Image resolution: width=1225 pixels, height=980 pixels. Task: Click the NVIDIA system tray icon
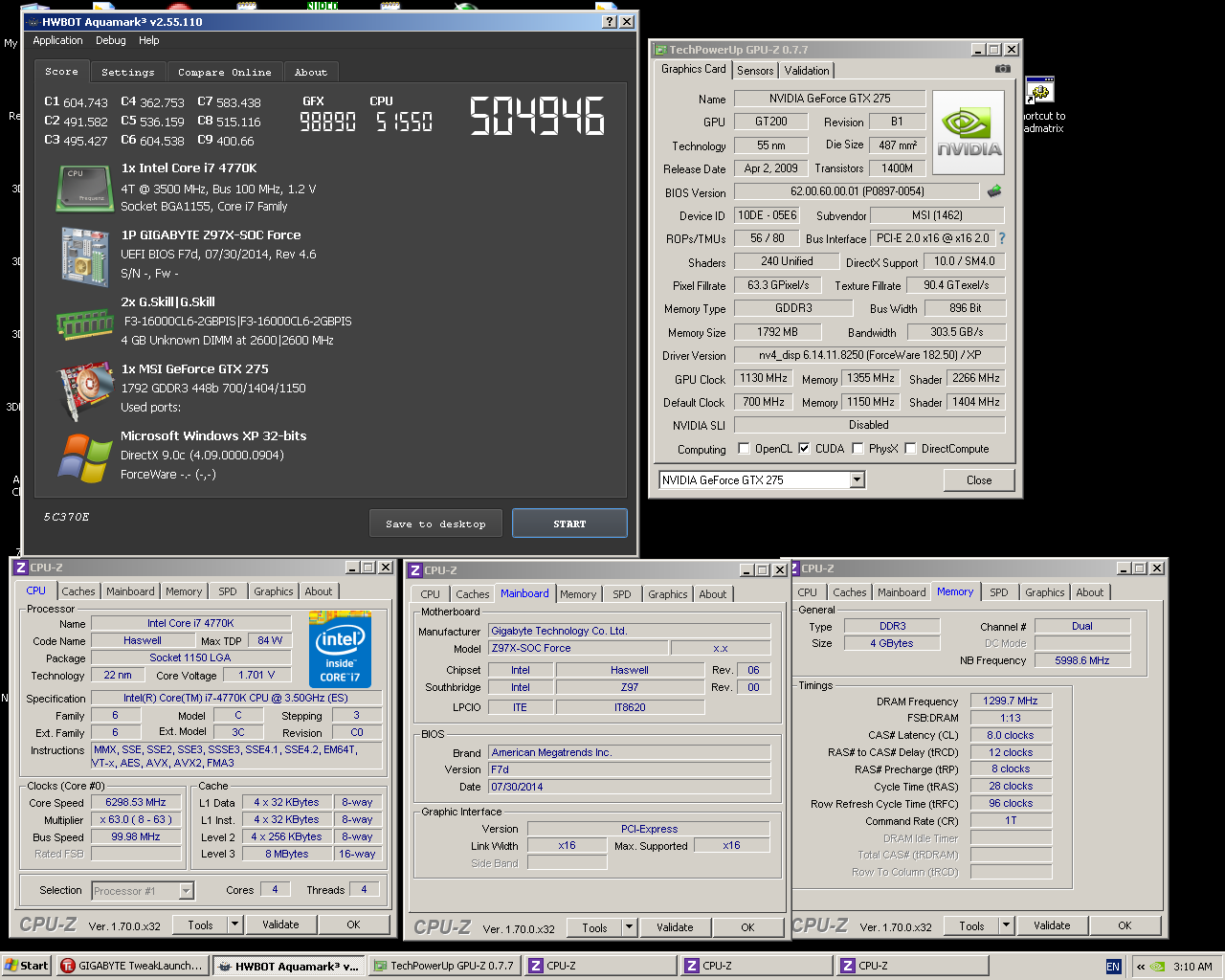[x=1157, y=967]
